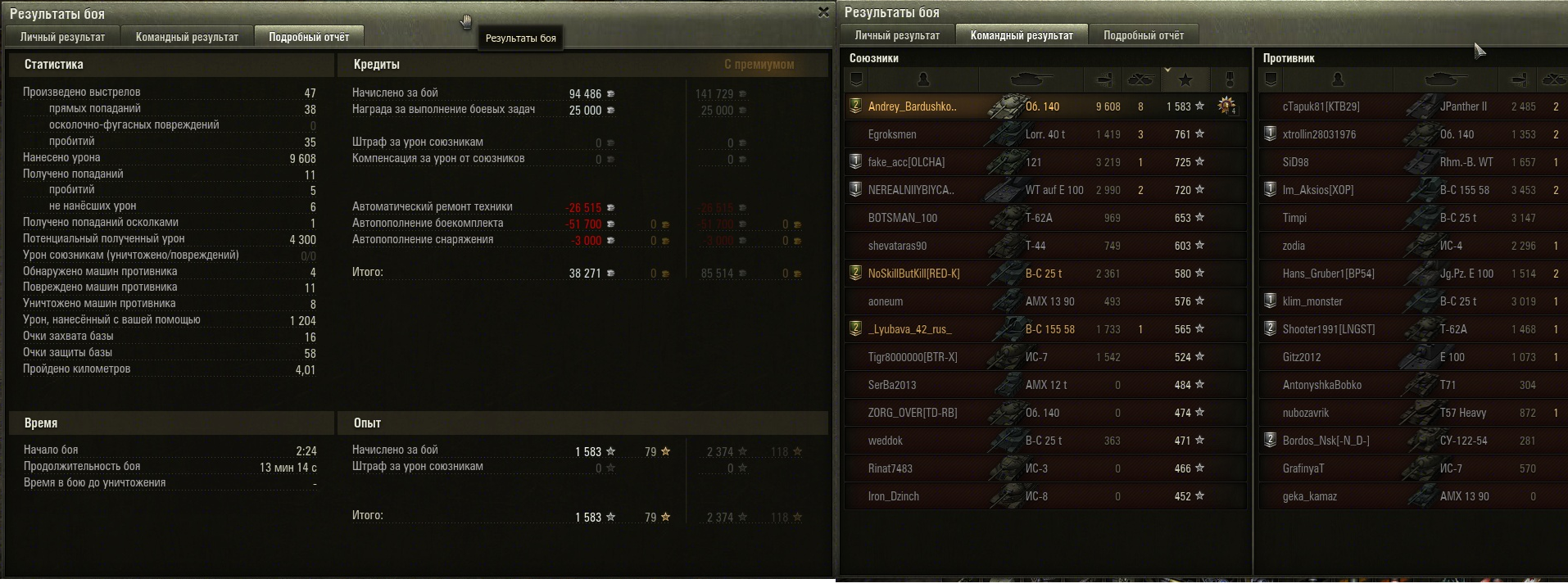Sort allies by destroyed tanks kills icon

[1141, 79]
